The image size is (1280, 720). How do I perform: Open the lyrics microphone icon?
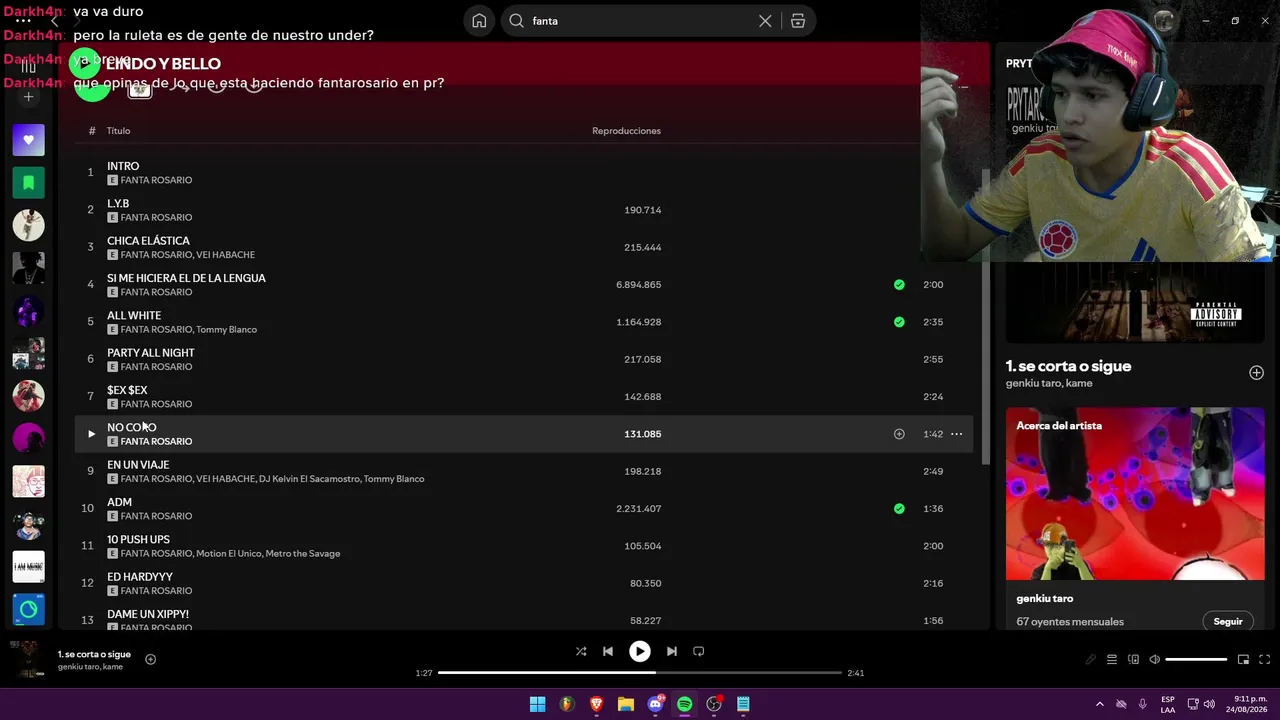tap(1091, 660)
